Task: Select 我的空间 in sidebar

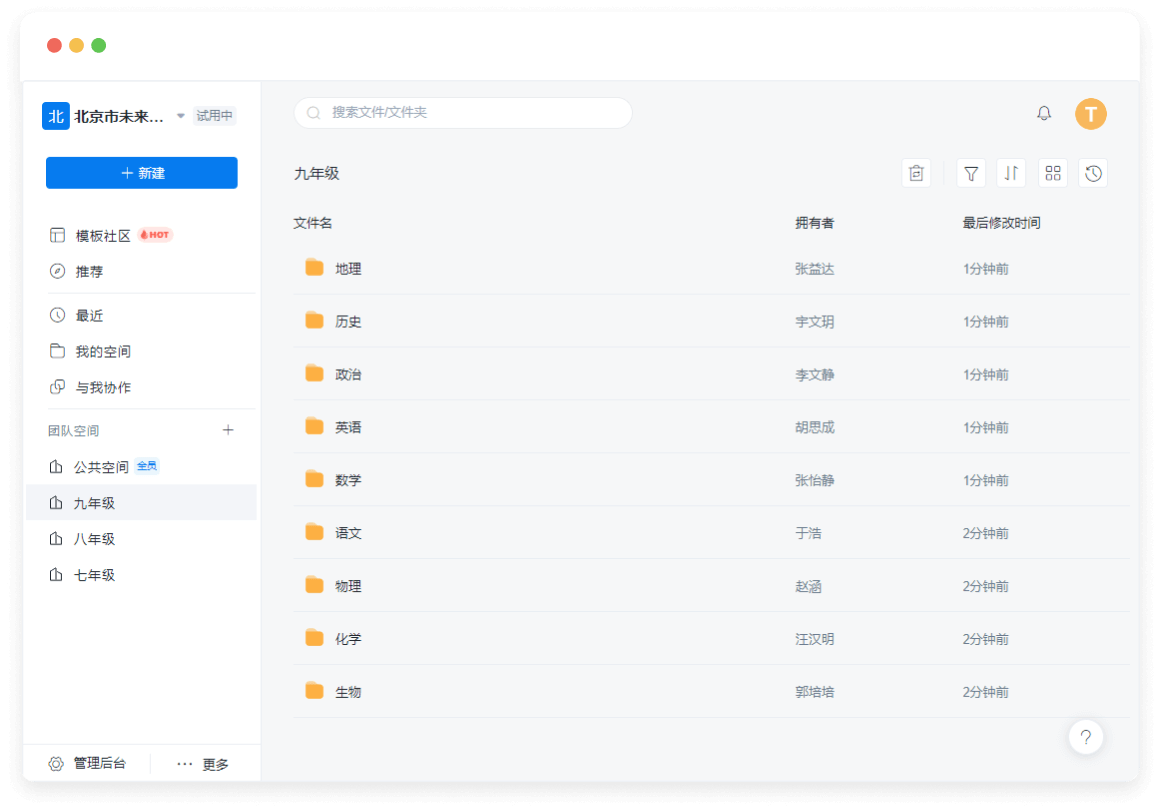Action: [x=103, y=352]
